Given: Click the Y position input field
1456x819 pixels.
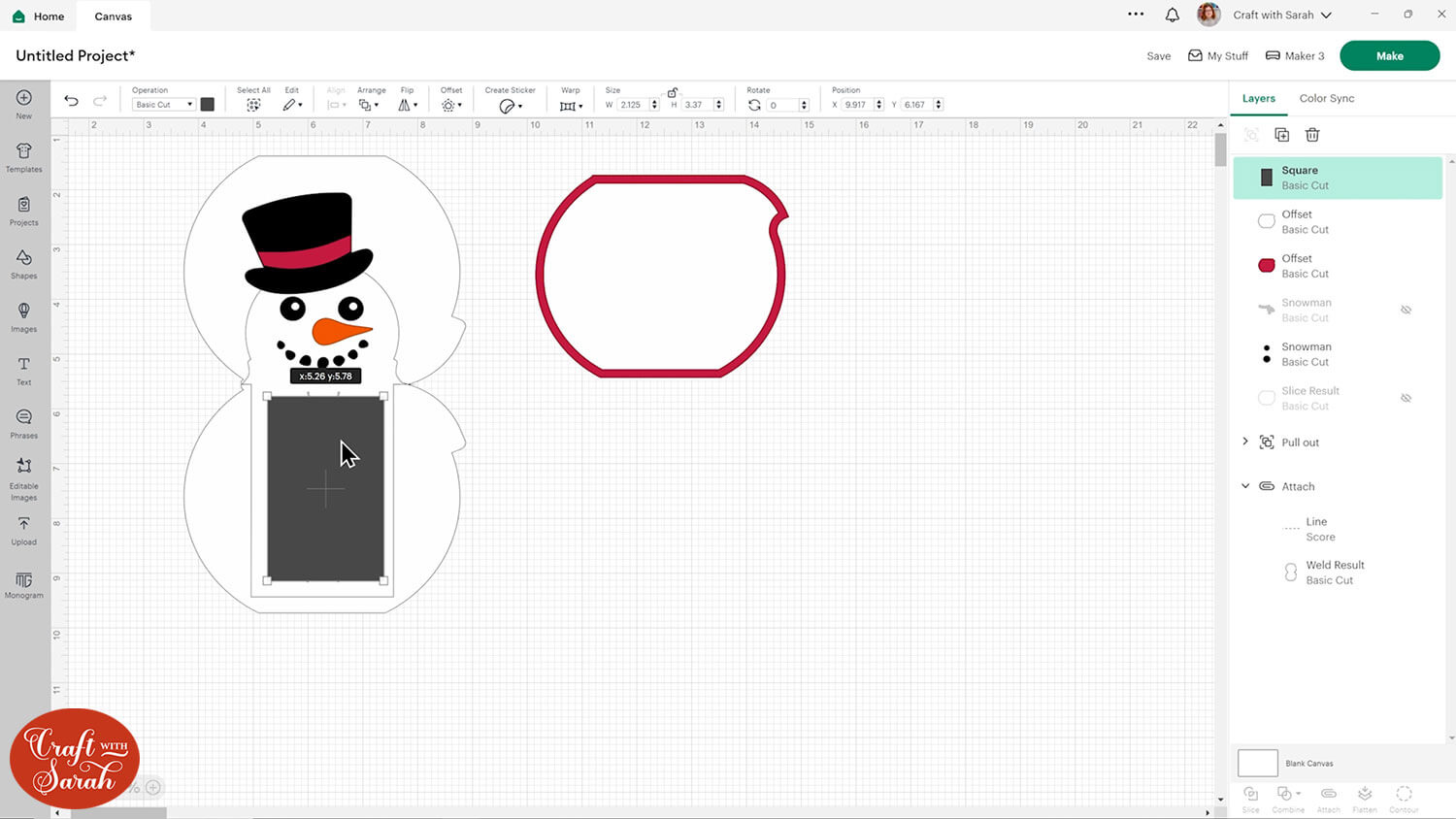Looking at the screenshot, I should pyautogui.click(x=916, y=105).
